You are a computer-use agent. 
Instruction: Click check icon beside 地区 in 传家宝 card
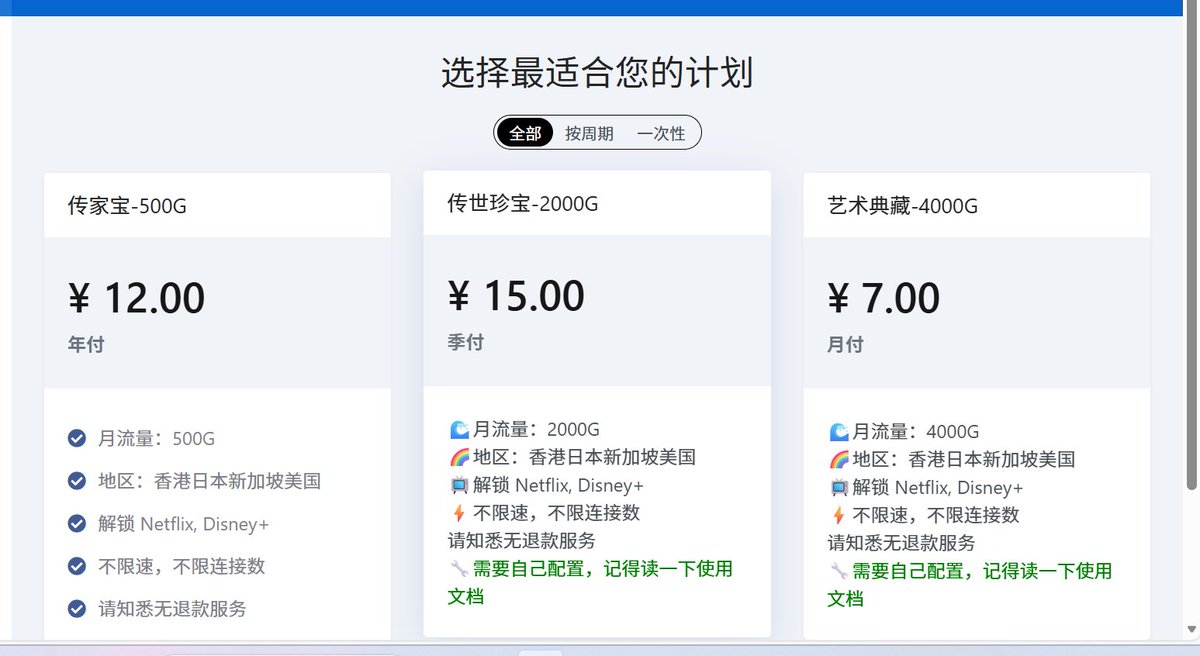[x=77, y=481]
